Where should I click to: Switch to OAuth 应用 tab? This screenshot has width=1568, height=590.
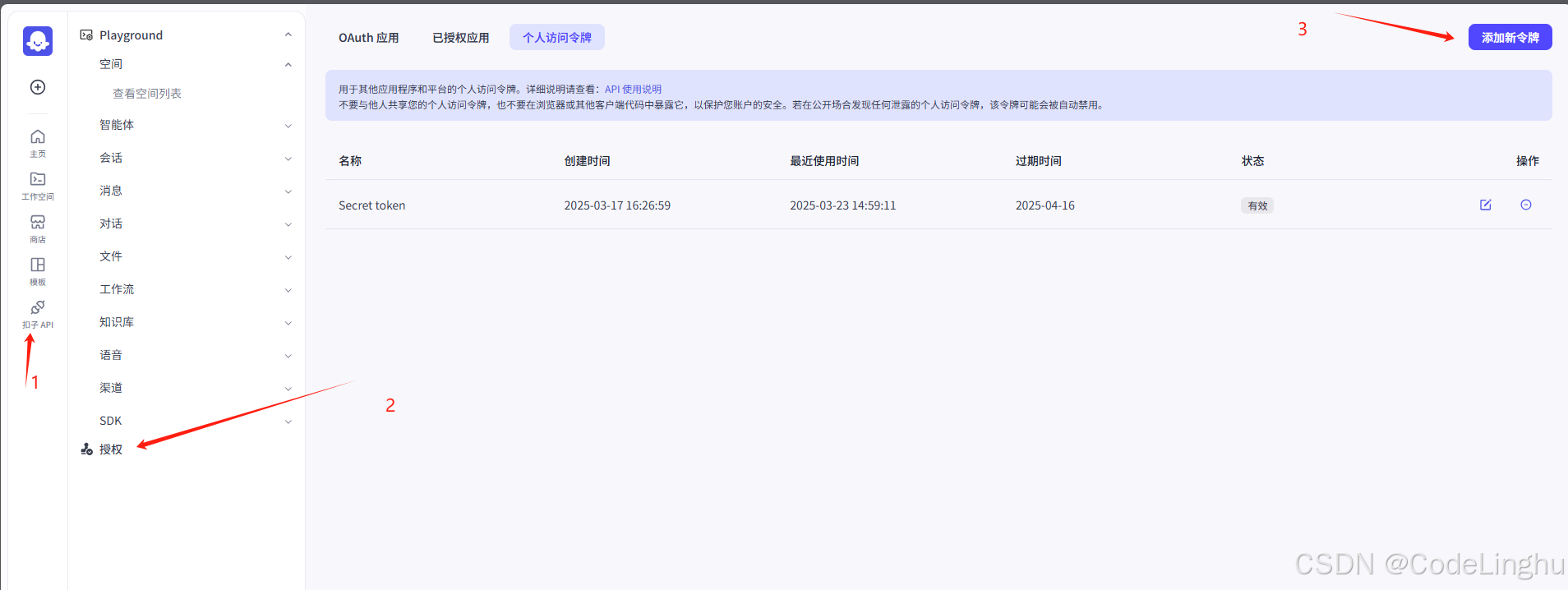369,37
